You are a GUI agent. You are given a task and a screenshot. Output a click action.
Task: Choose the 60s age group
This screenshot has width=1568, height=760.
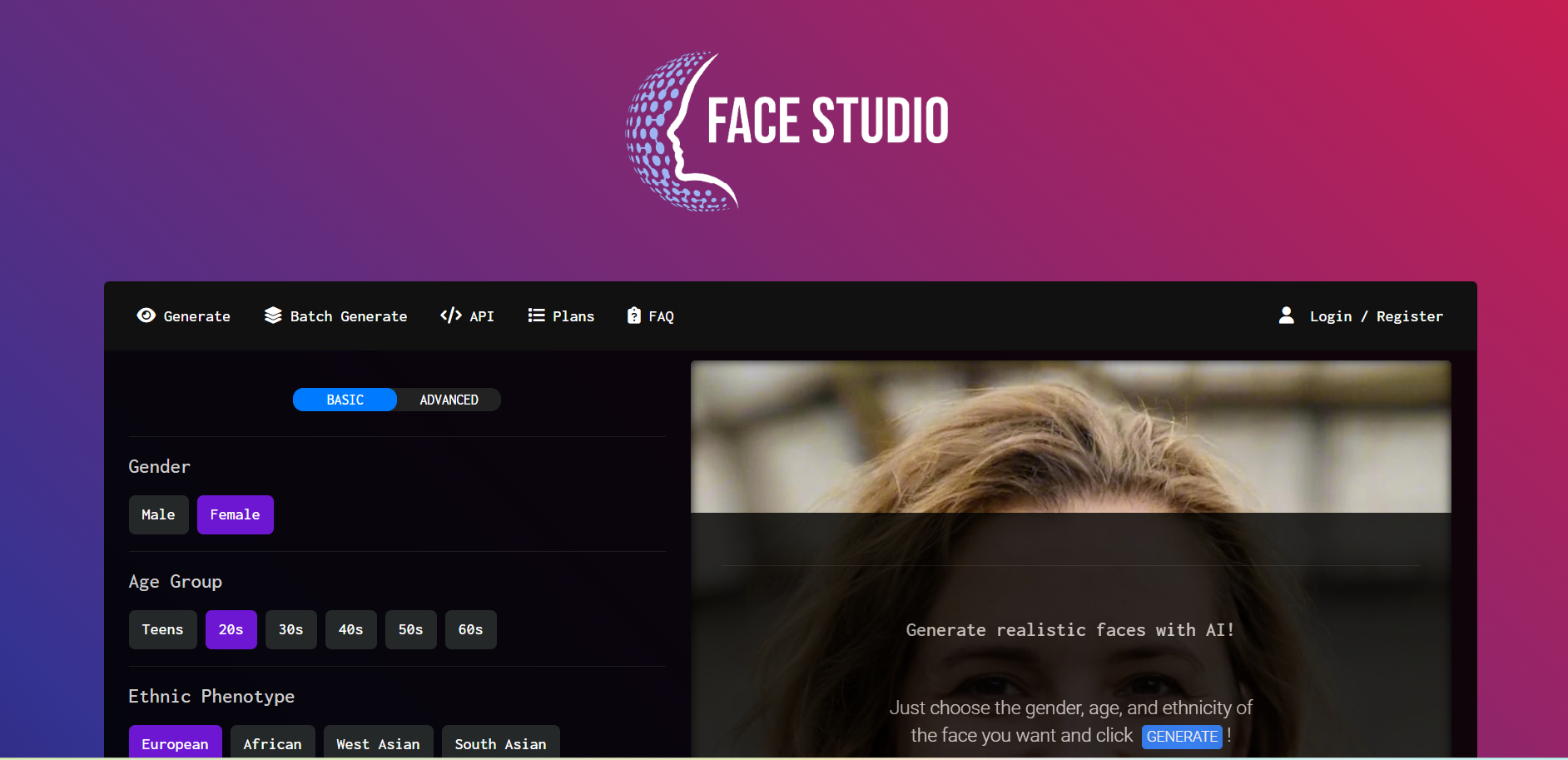pos(470,629)
